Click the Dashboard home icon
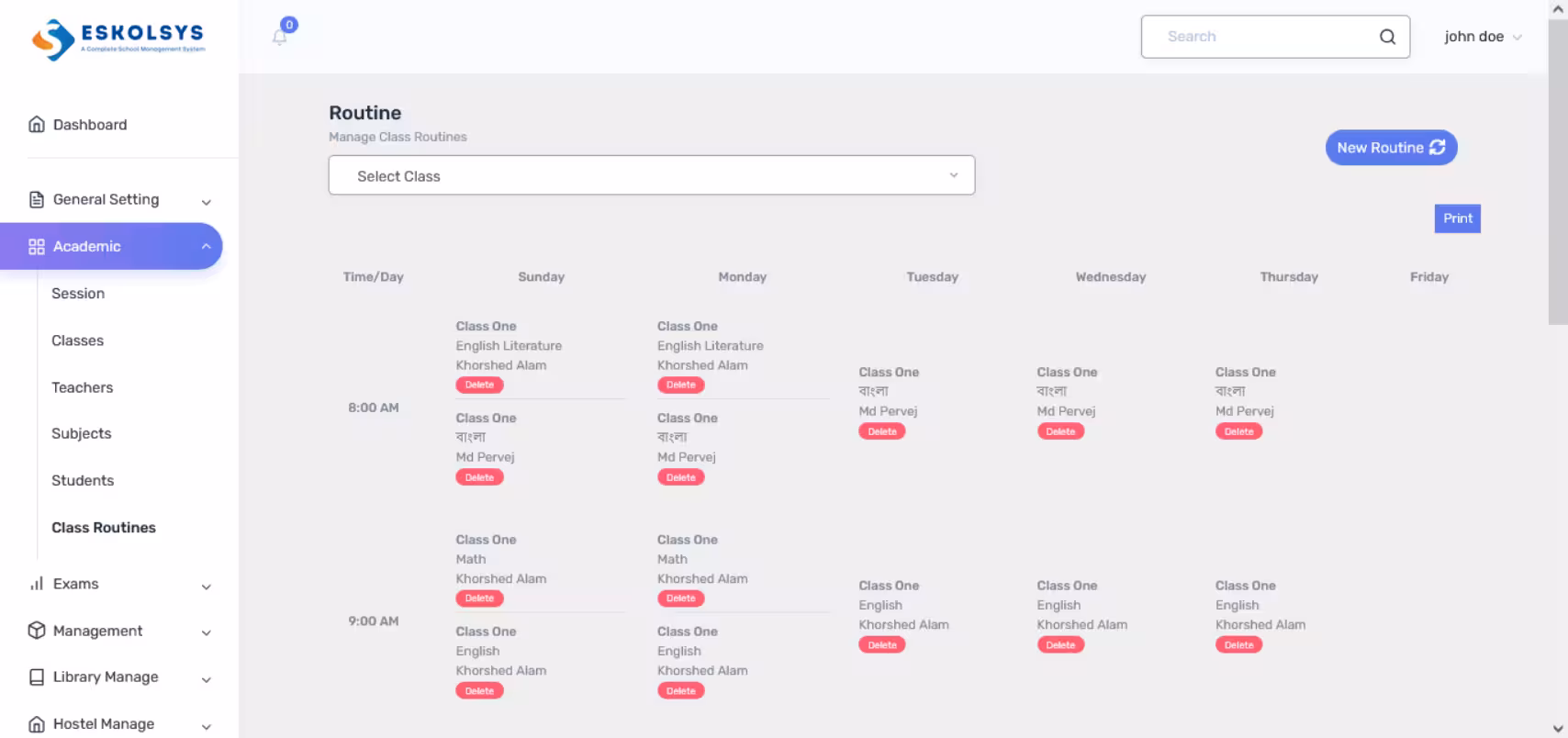This screenshot has height=738, width=1568. 37,125
